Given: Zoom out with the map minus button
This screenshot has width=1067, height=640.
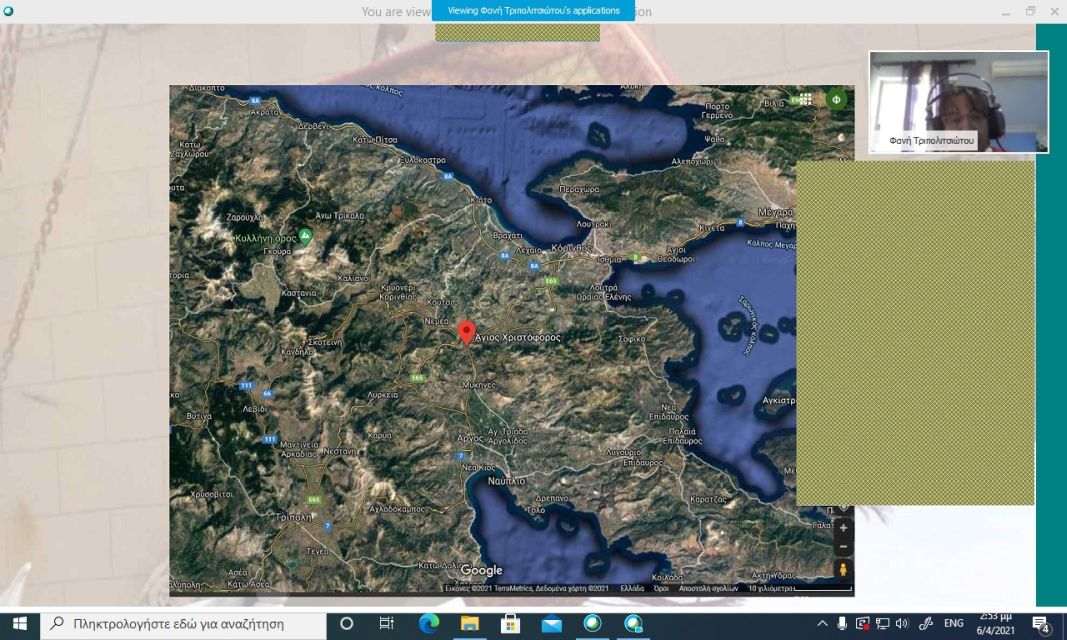Looking at the screenshot, I should pyautogui.click(x=843, y=547).
